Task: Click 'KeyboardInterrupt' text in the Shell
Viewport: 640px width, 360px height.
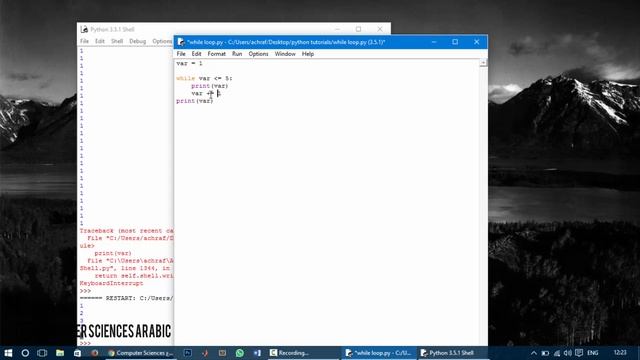Action: click(x=111, y=283)
